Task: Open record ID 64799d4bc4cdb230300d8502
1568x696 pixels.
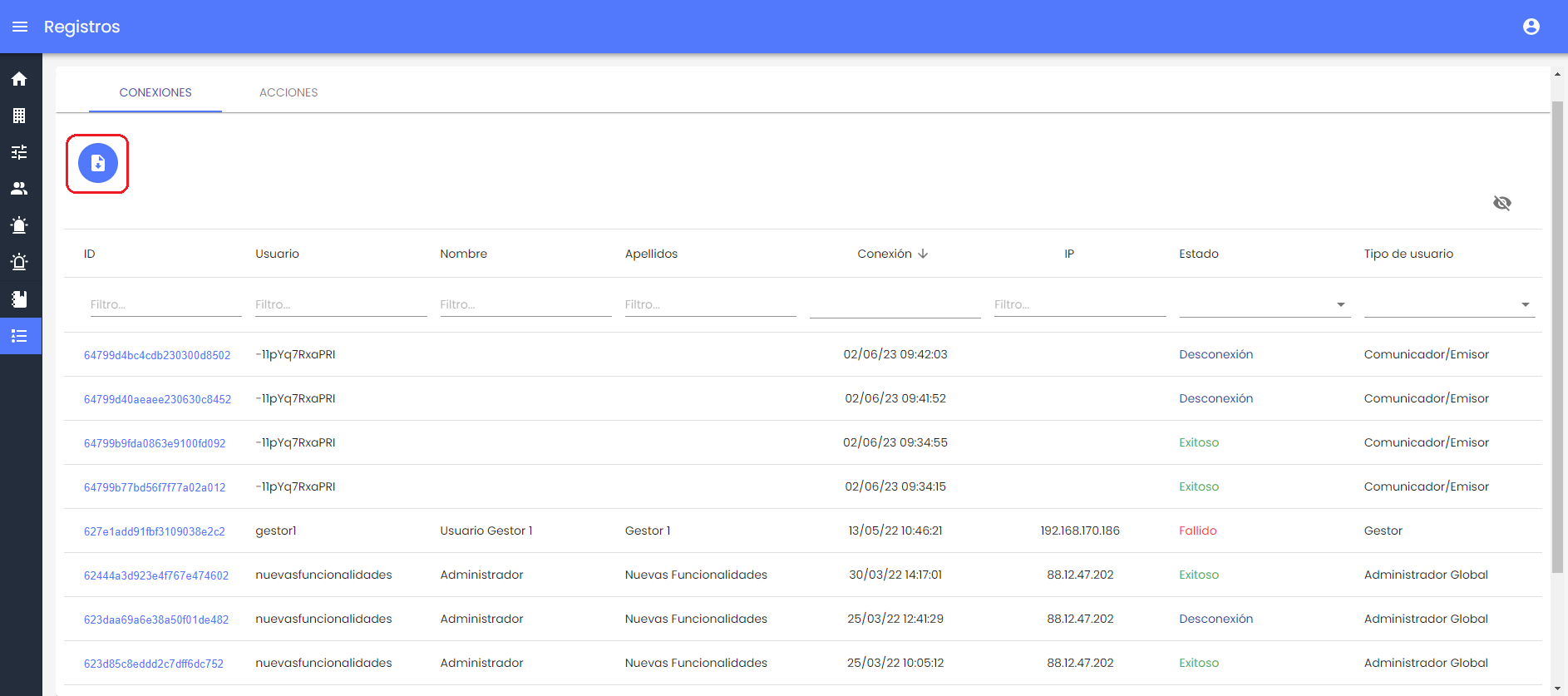Action: 157,355
